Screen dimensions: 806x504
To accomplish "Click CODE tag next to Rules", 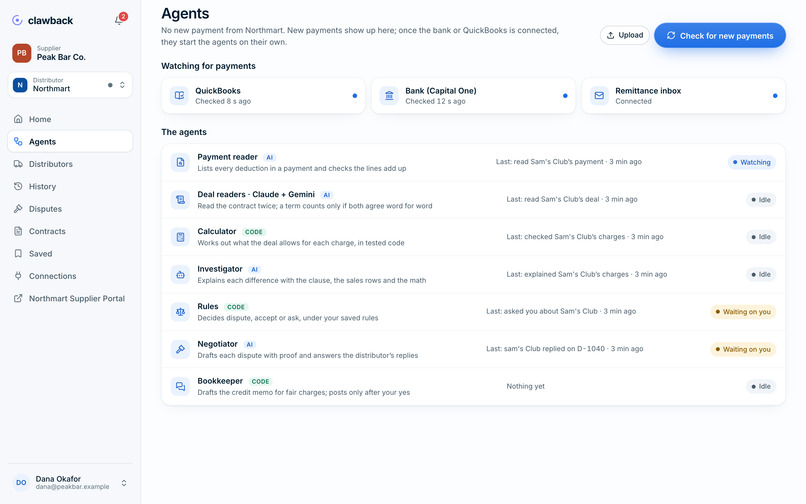I will [235, 307].
